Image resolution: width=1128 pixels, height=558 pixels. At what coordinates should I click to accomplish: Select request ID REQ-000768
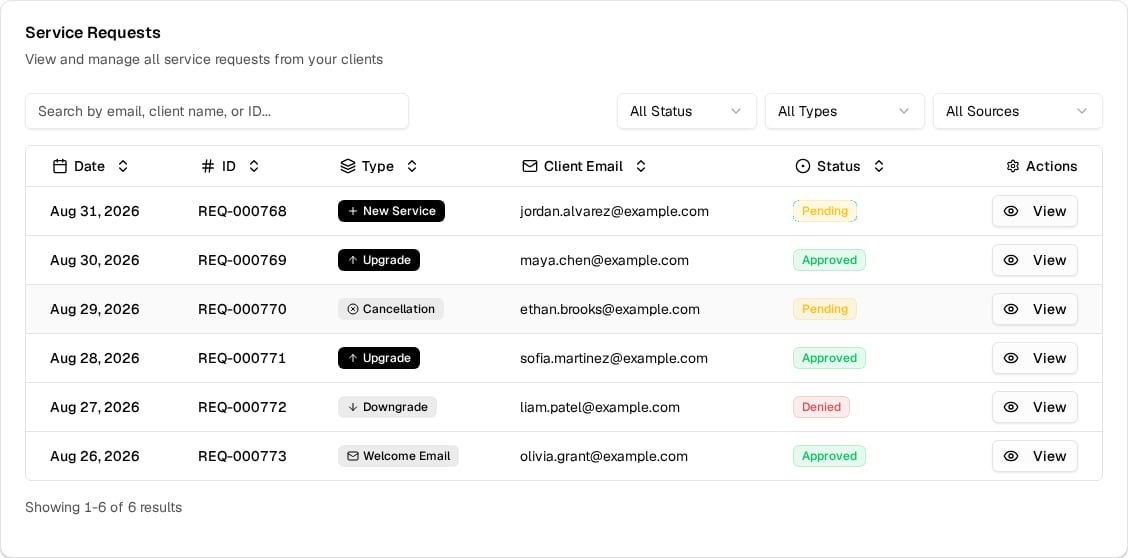pyautogui.click(x=242, y=211)
